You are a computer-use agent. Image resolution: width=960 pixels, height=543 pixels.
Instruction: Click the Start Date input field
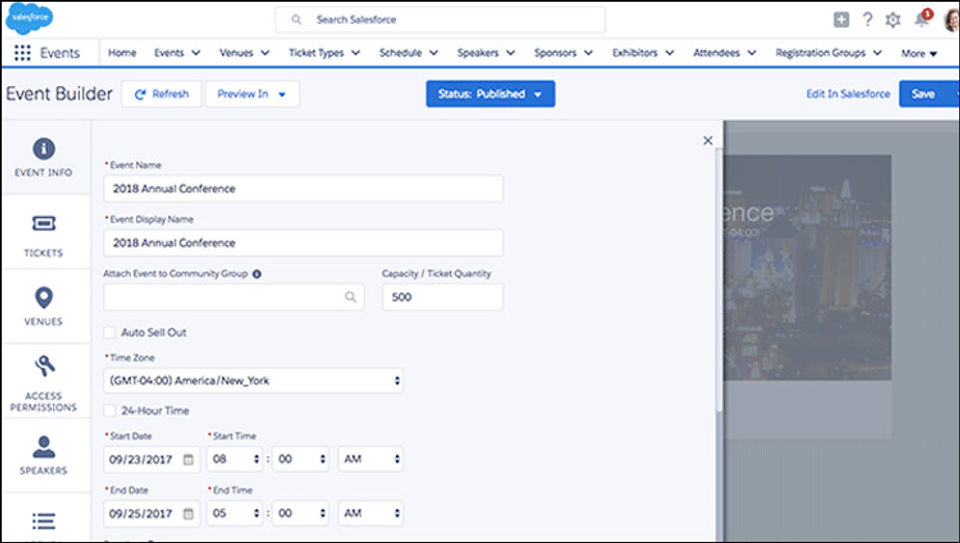(152, 459)
